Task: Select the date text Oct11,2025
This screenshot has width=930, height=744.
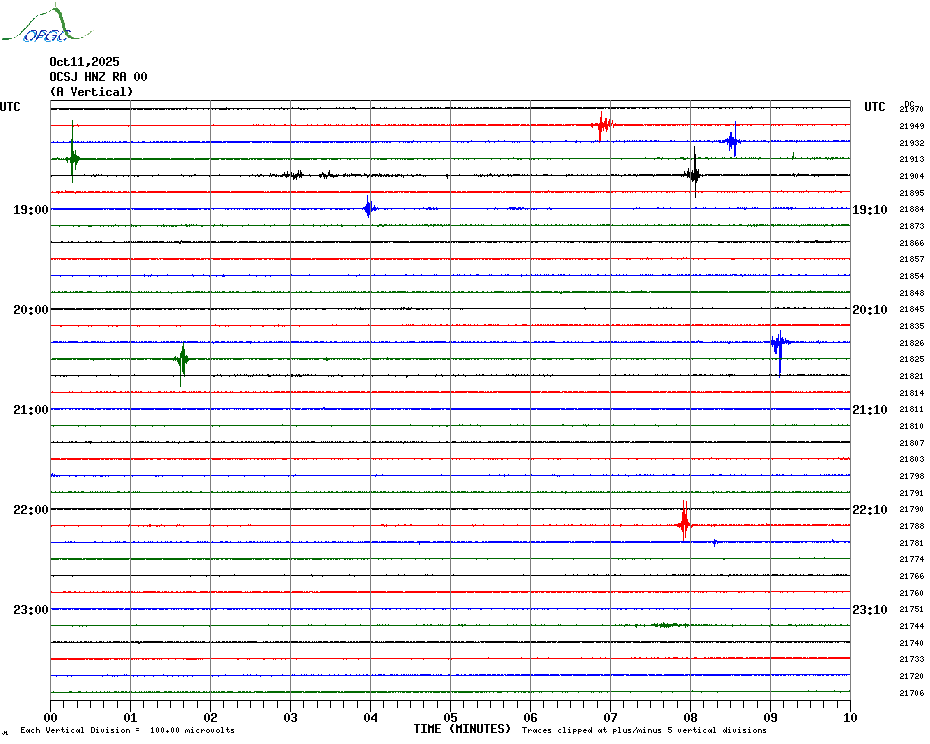Action: [x=84, y=62]
